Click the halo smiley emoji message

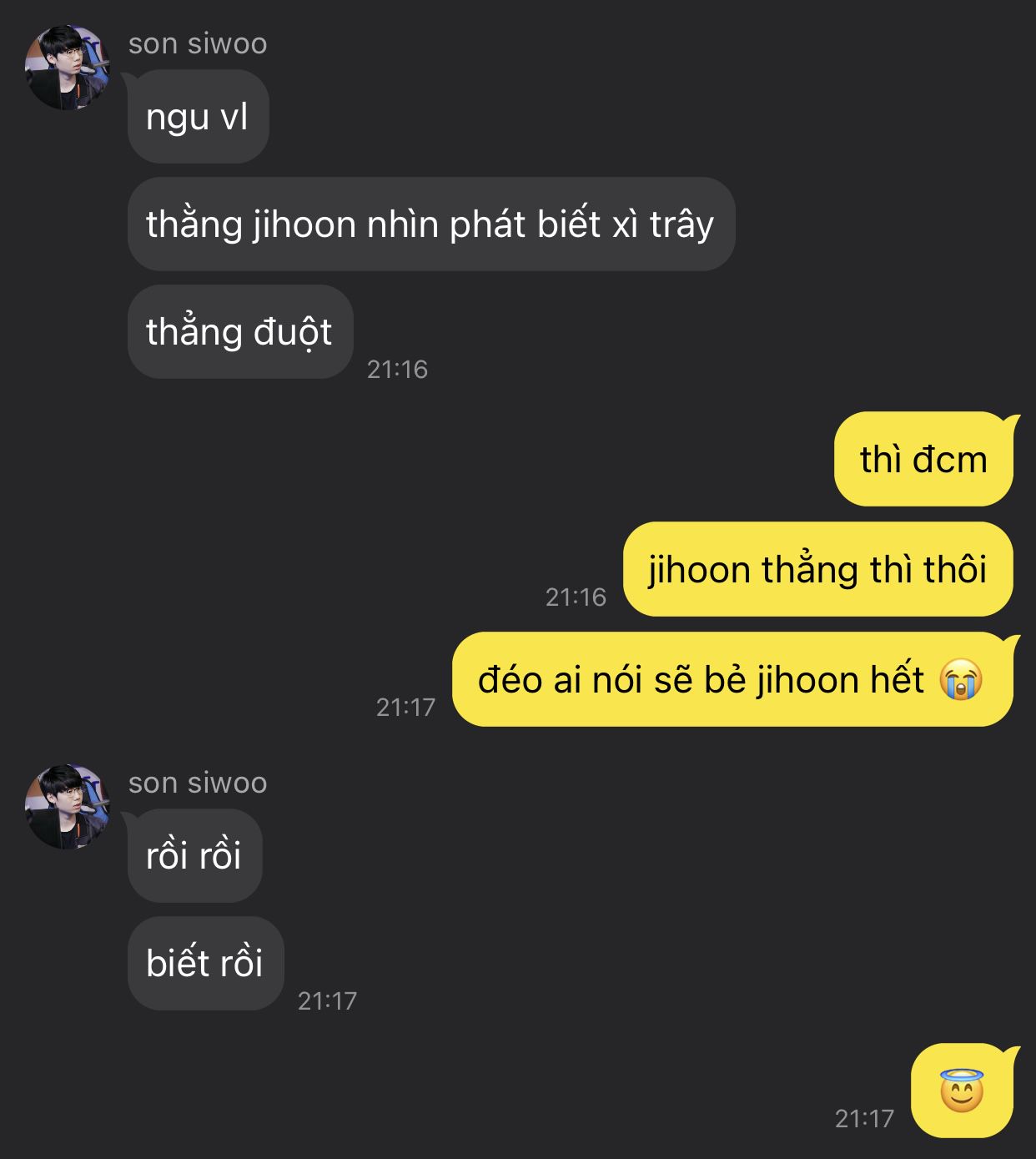coord(963,1091)
